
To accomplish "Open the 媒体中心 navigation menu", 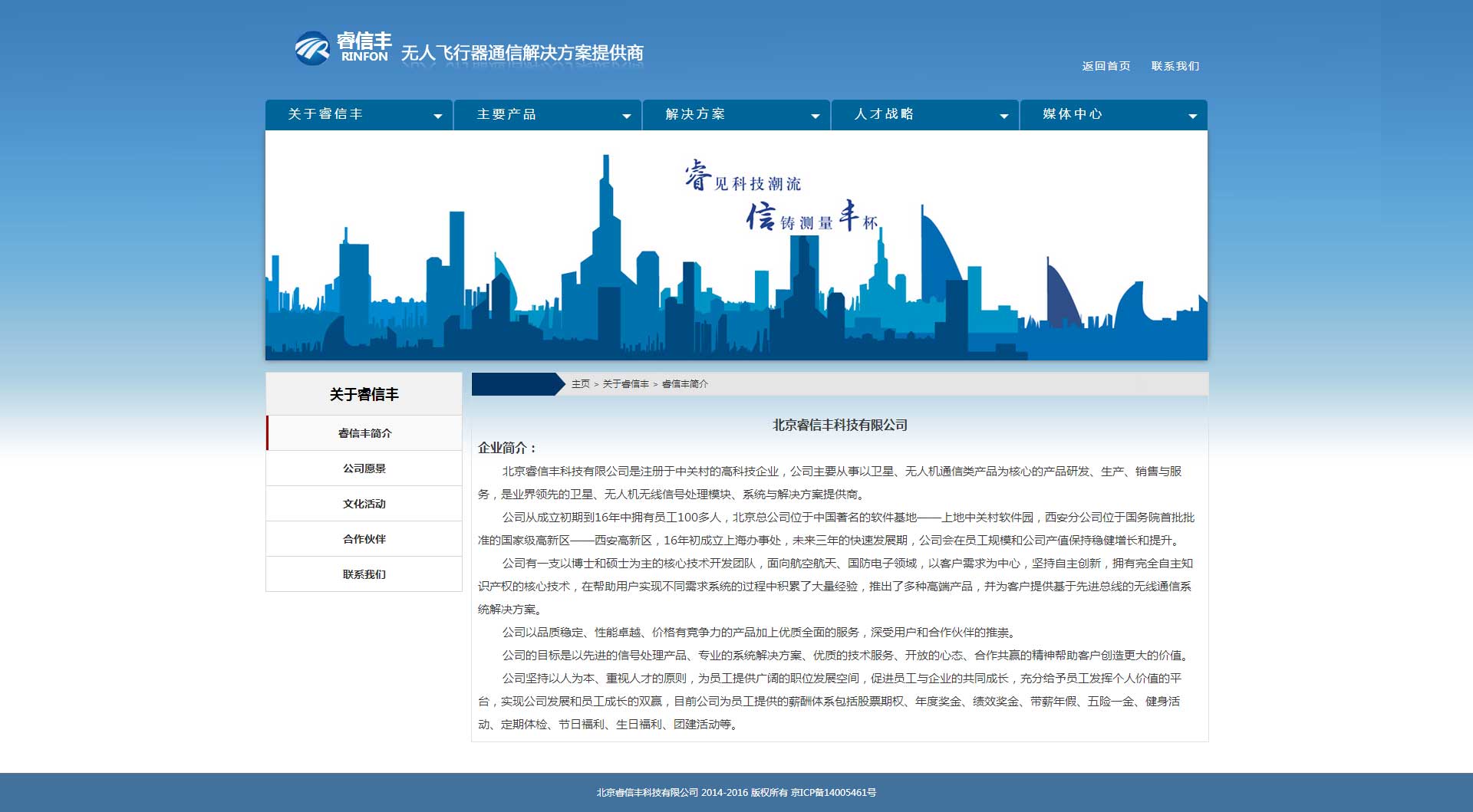I will click(1114, 115).
